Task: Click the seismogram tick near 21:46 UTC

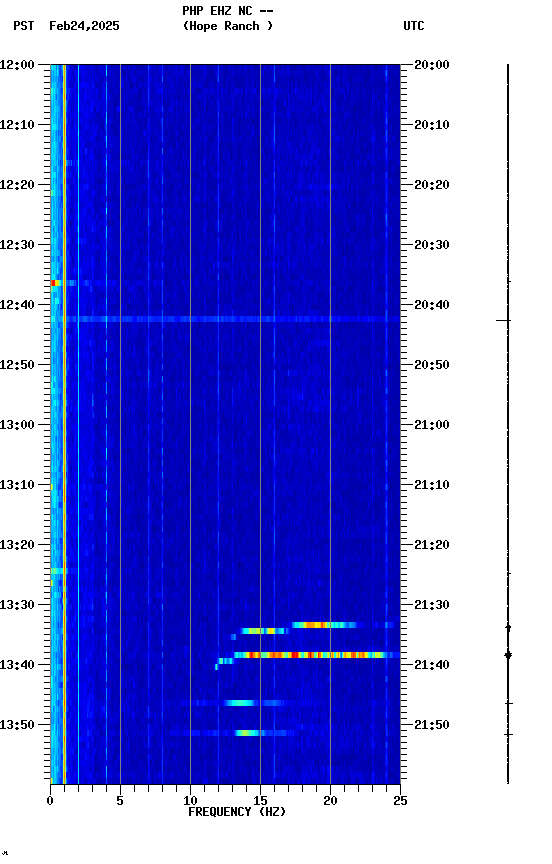Action: tap(508, 704)
